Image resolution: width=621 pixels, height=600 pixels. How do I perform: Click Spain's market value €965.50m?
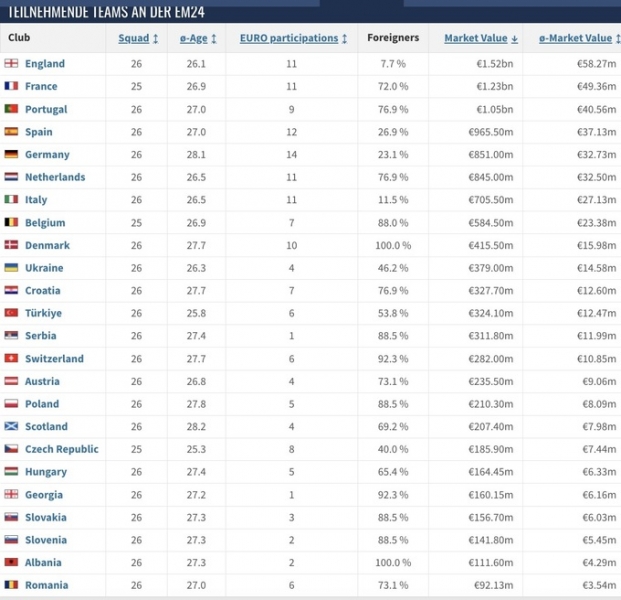click(490, 132)
